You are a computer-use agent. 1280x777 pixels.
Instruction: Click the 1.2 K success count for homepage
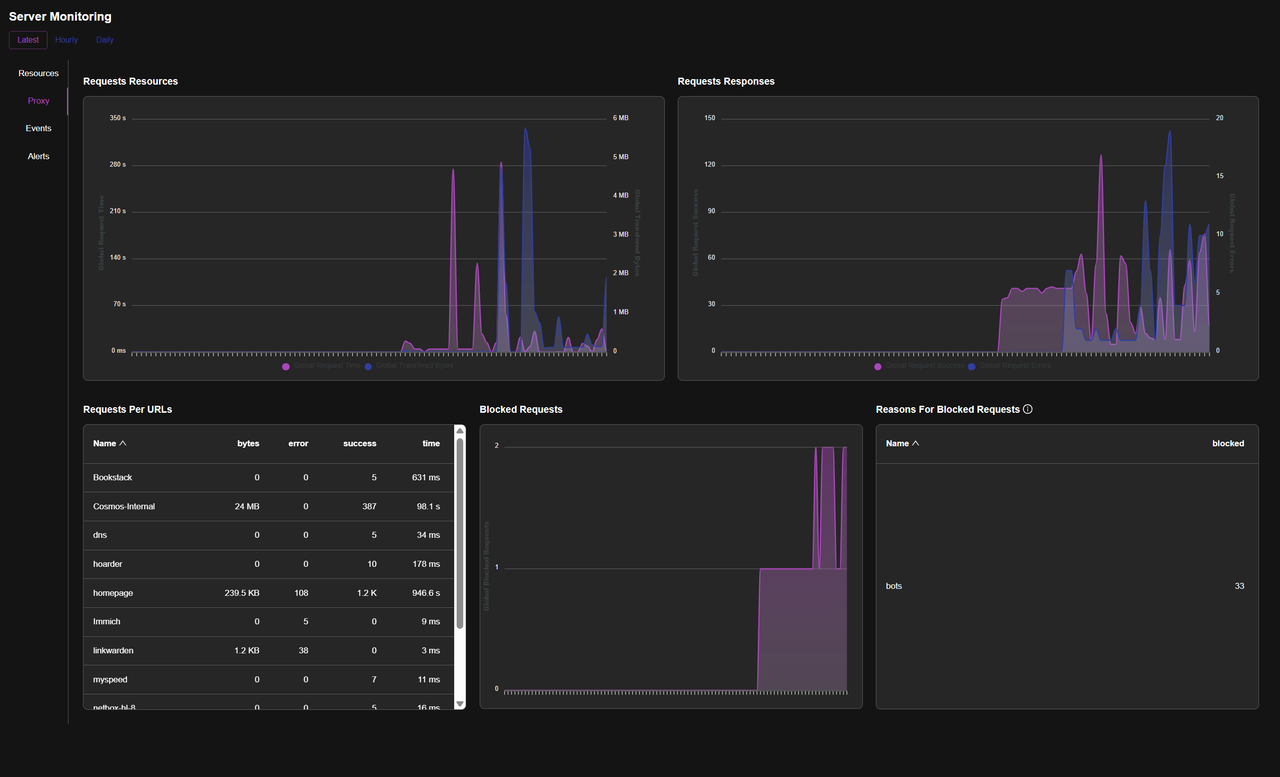[367, 593]
